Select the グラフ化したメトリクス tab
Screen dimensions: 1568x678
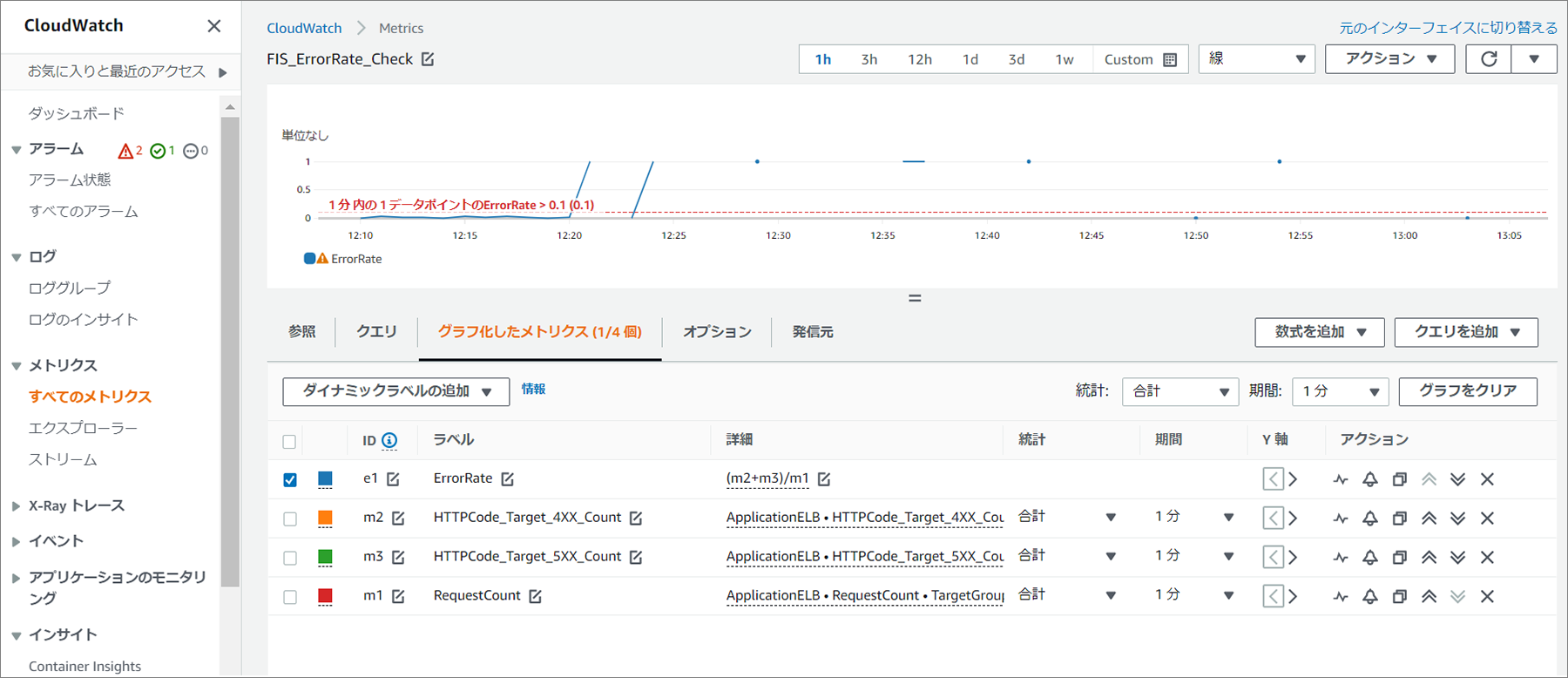pyautogui.click(x=539, y=332)
